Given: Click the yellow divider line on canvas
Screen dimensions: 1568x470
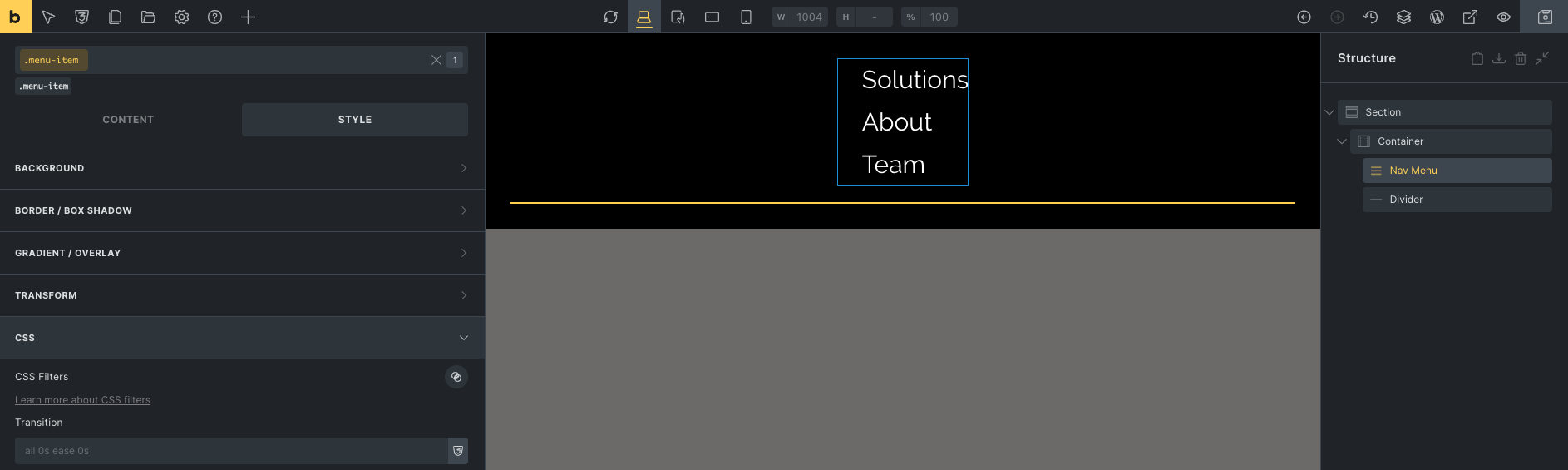Looking at the screenshot, I should [903, 202].
